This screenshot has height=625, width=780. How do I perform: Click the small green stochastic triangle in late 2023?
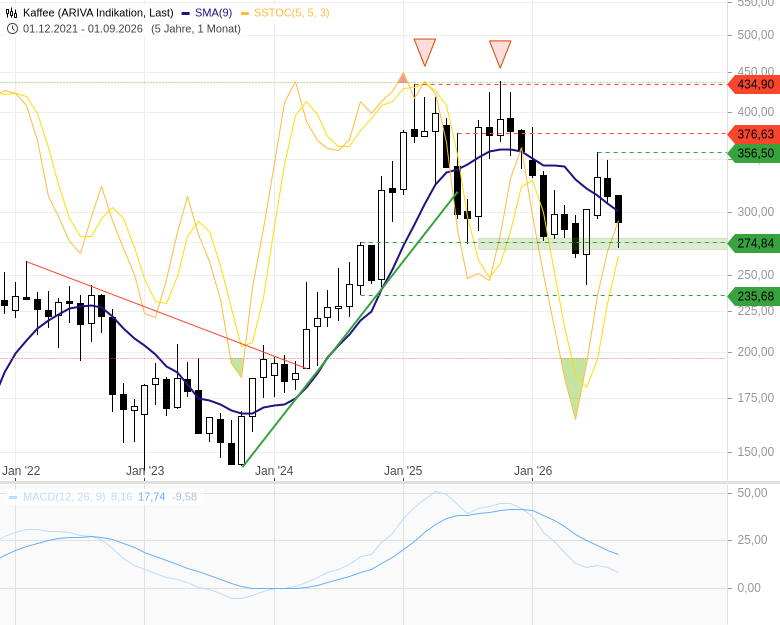238,367
